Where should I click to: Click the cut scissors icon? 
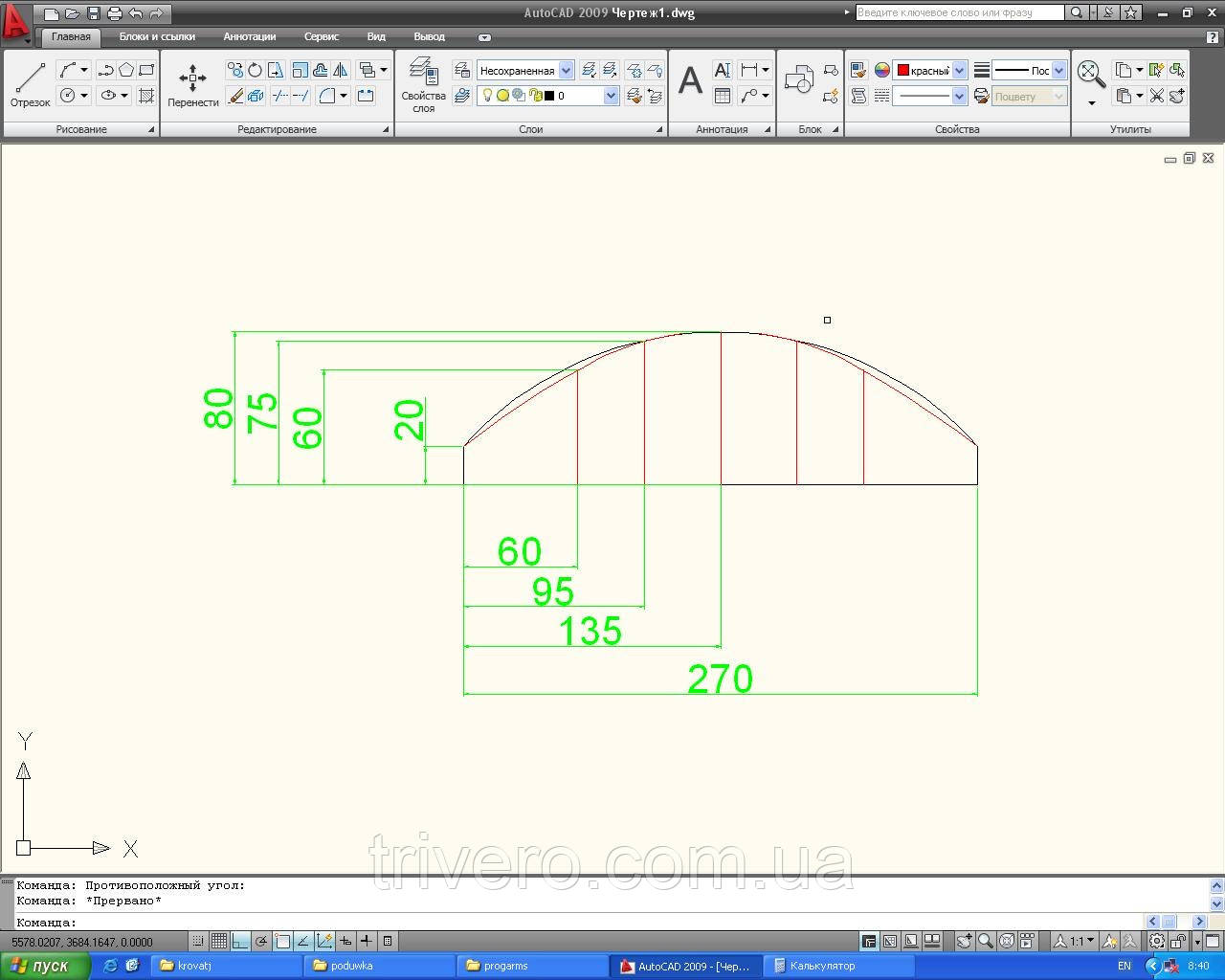(1157, 96)
